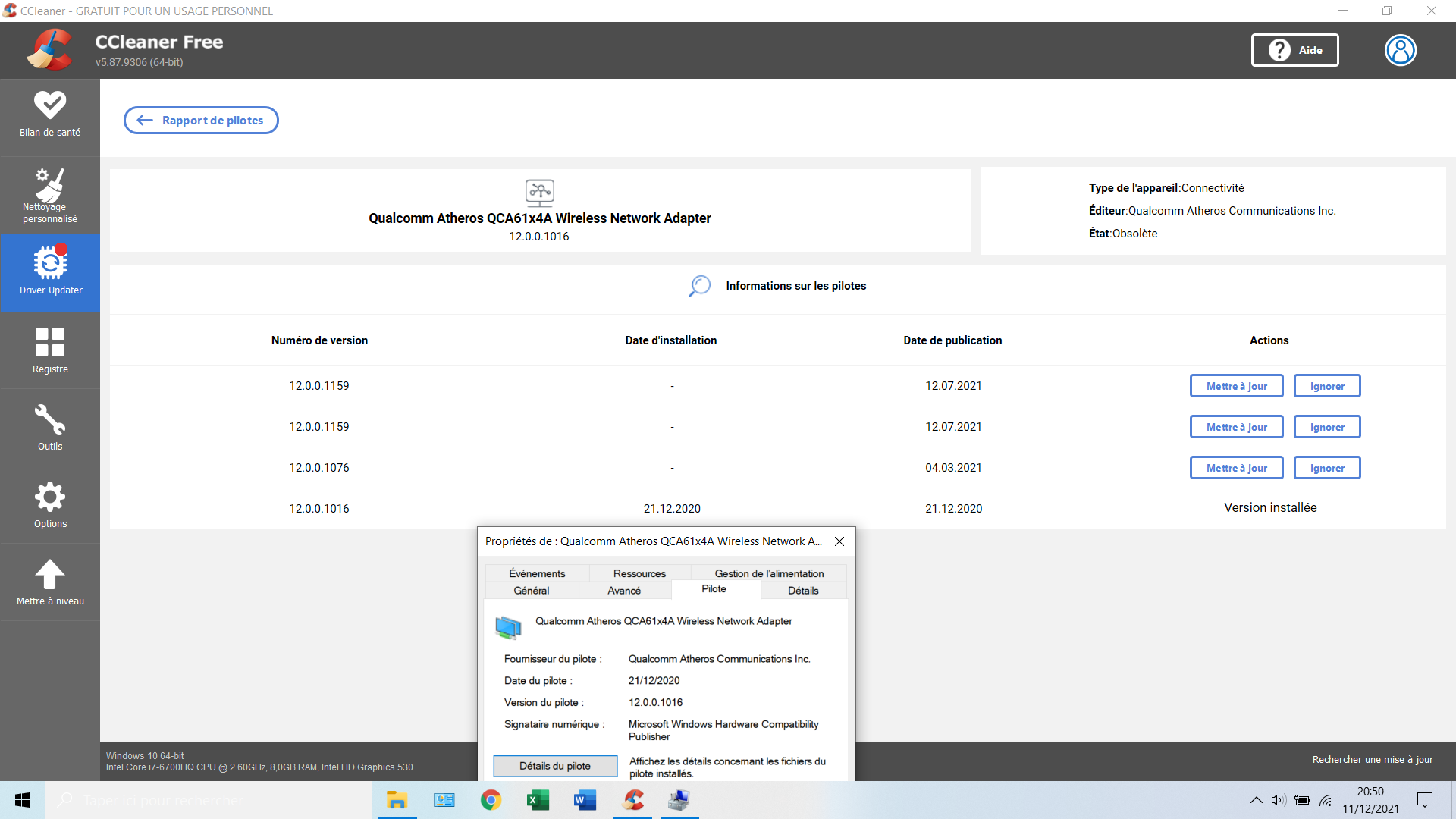Screen dimensions: 1456x819
Task: Open Bilan de santé in sidebar
Action: (x=50, y=116)
